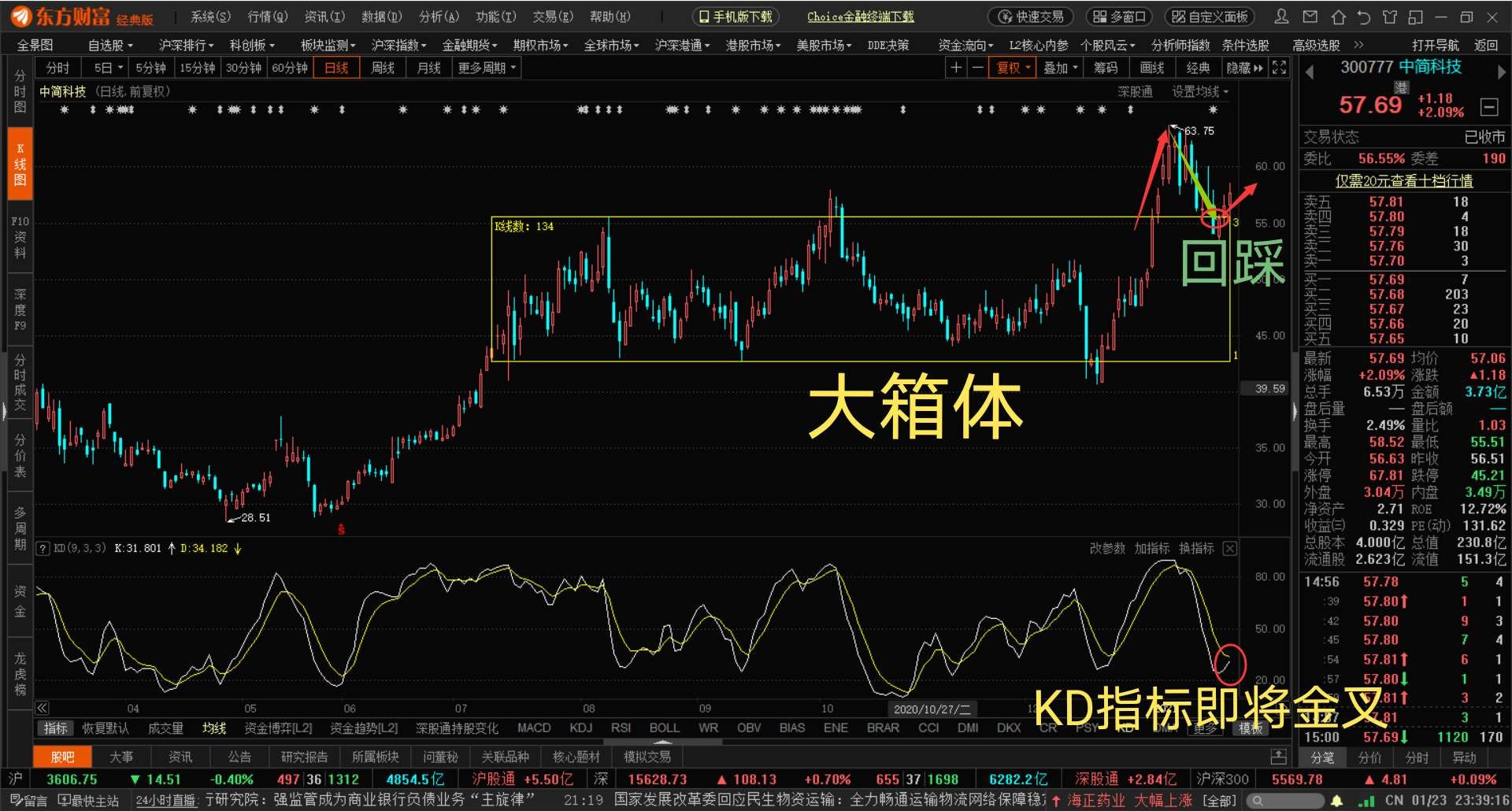Open the user account icon
The image size is (1512, 811).
[x=1282, y=17]
